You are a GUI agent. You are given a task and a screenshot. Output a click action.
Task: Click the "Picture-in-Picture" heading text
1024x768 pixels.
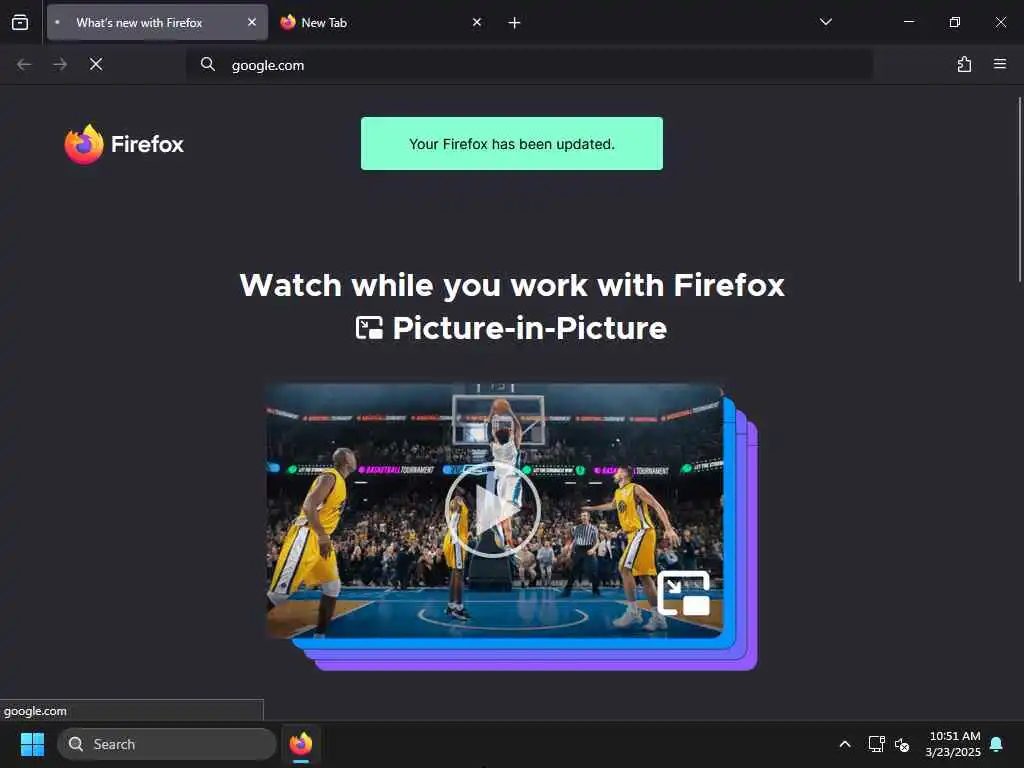pyautogui.click(x=530, y=328)
